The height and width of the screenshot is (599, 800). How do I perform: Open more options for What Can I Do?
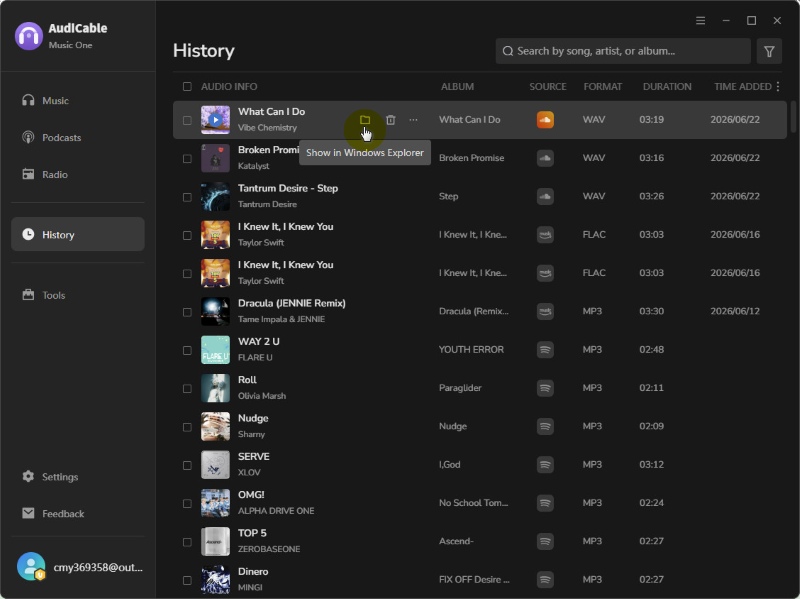point(413,120)
